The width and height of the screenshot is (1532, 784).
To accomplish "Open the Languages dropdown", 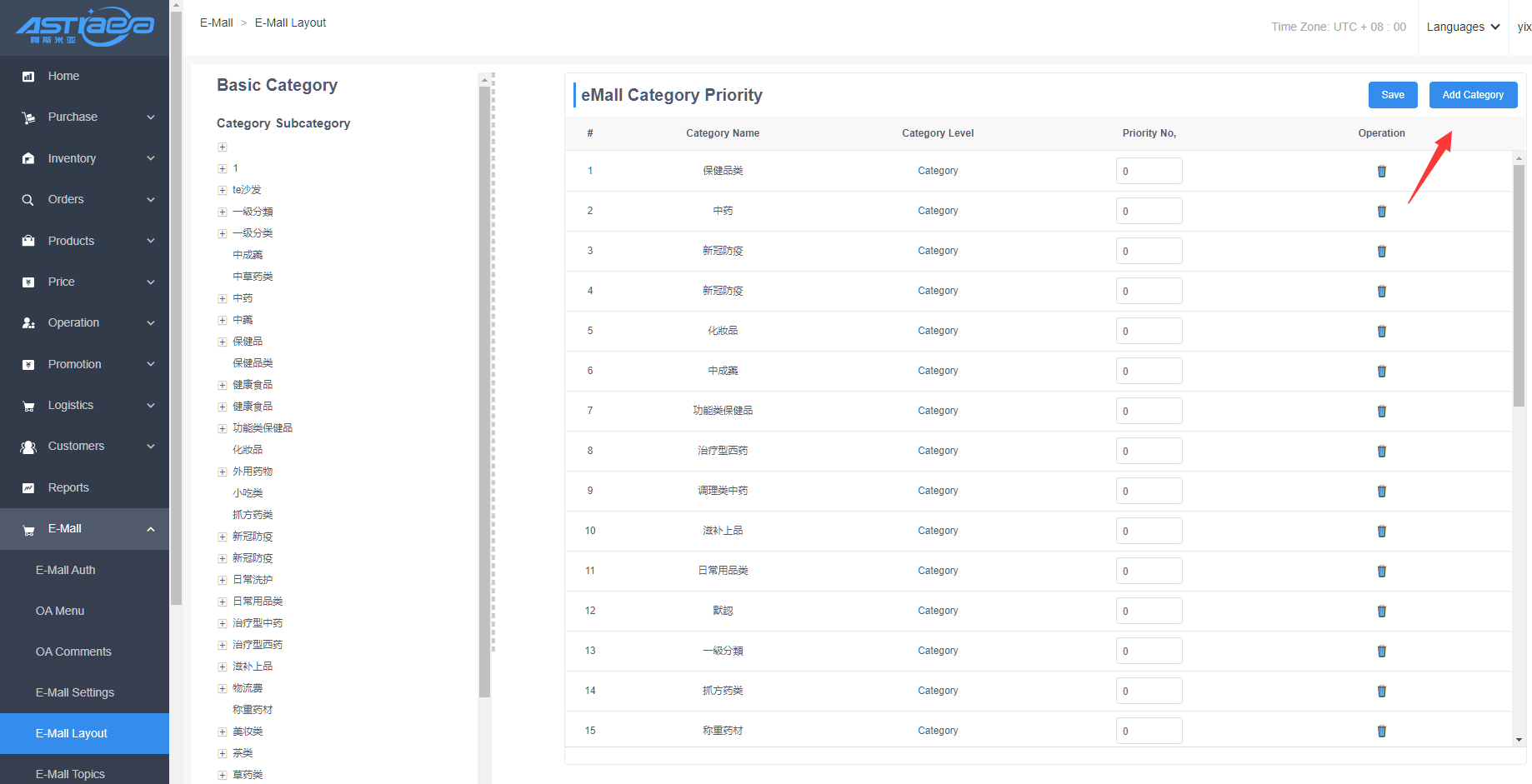I will [x=1463, y=27].
